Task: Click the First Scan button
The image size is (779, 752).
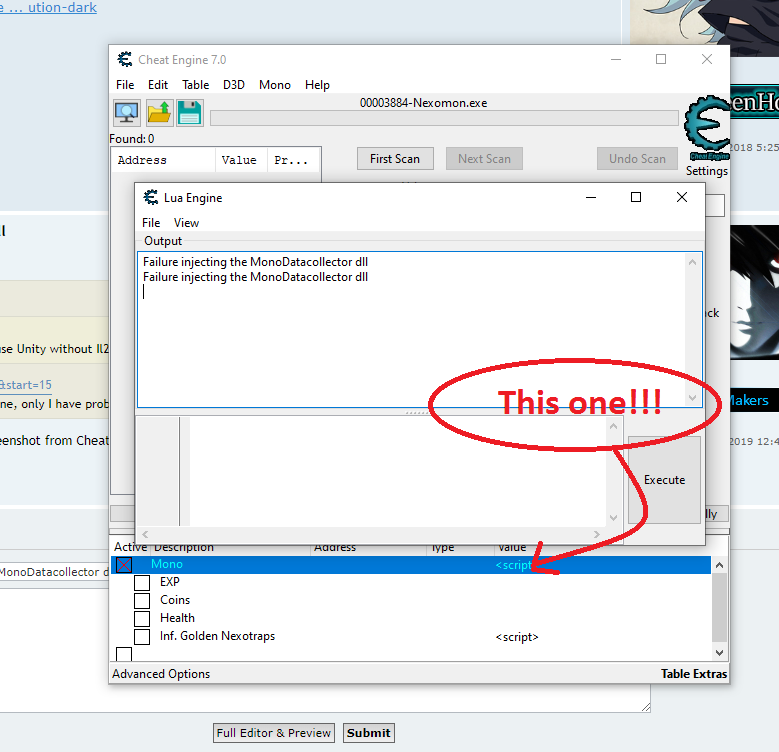Action: click(395, 158)
